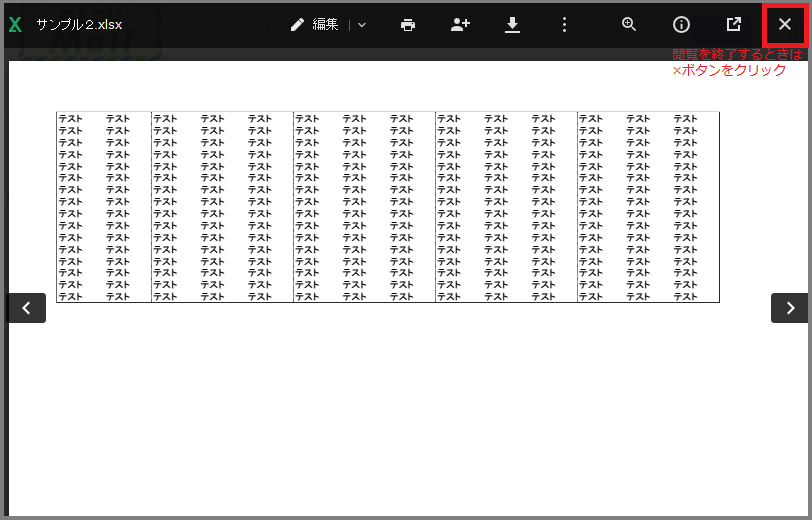Click the file name サンプル２.xlsx

coord(79,25)
